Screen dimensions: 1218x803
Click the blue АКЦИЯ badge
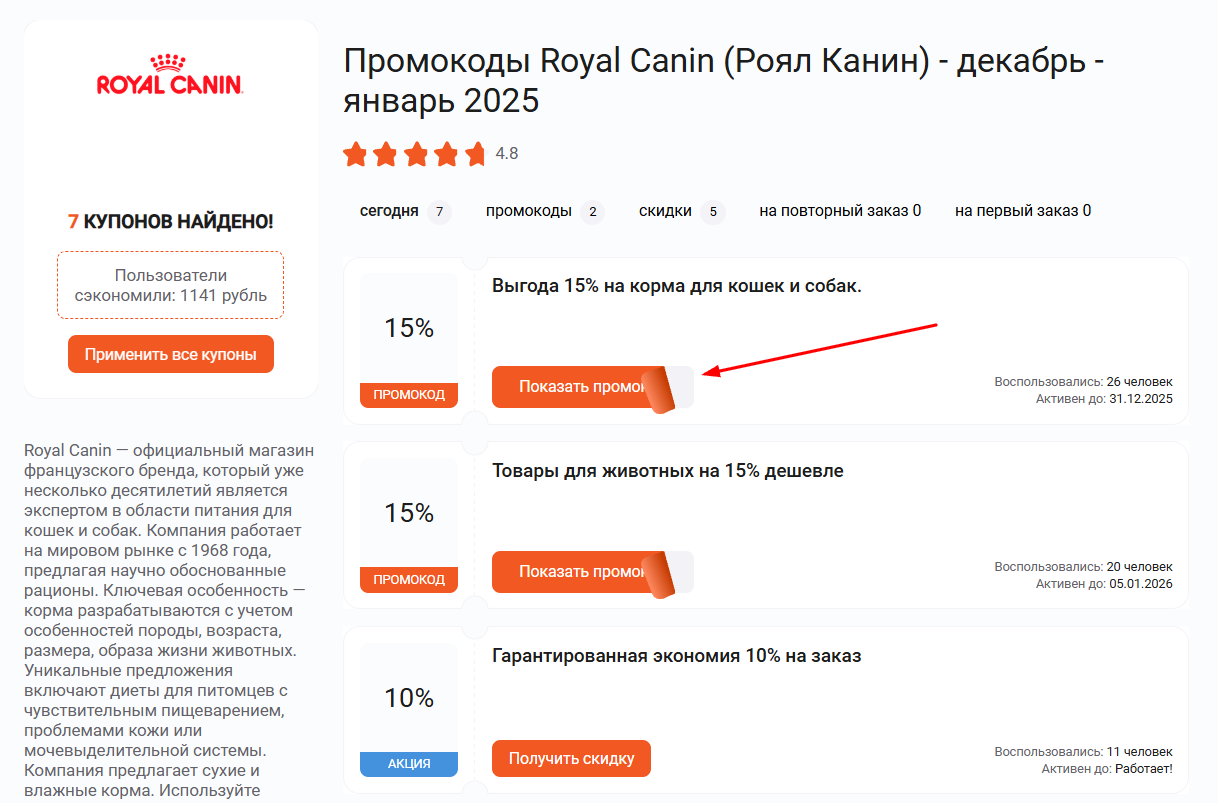tap(408, 763)
